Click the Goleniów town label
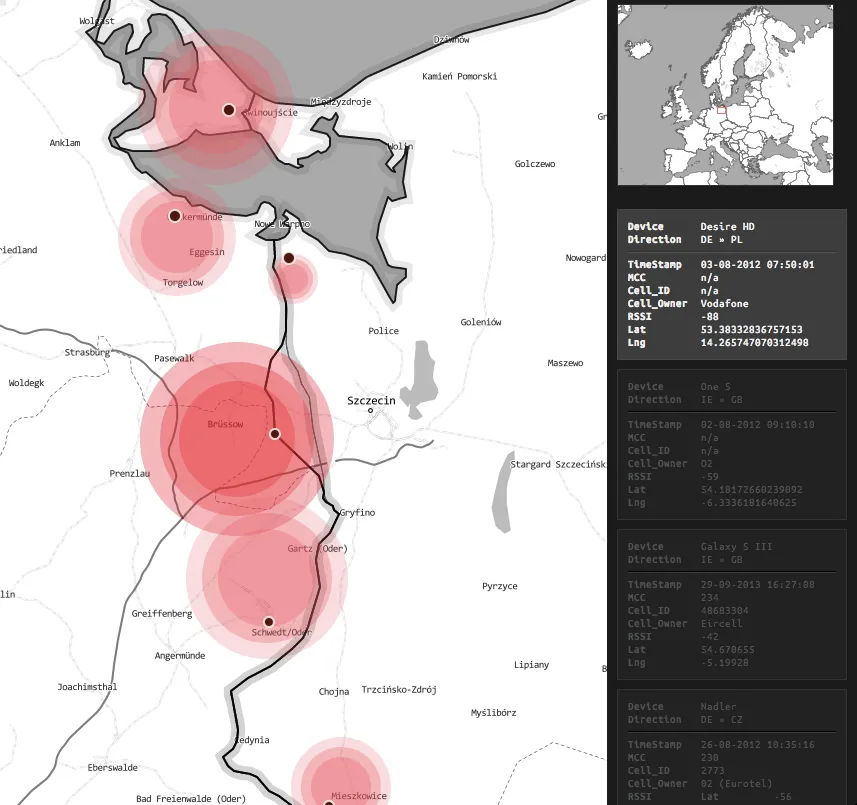The width and height of the screenshot is (857, 805). pyautogui.click(x=481, y=322)
